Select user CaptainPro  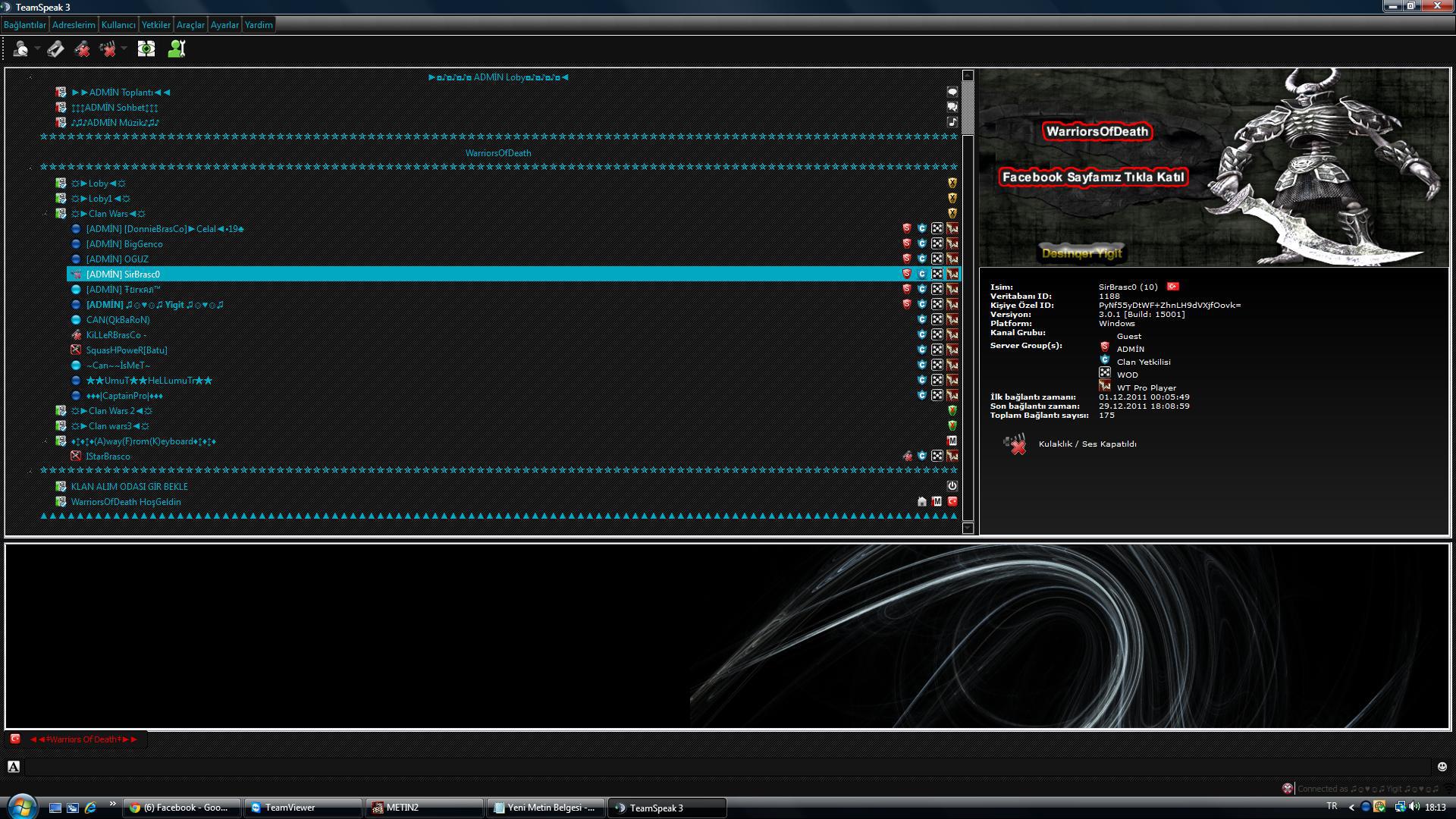[x=124, y=396]
